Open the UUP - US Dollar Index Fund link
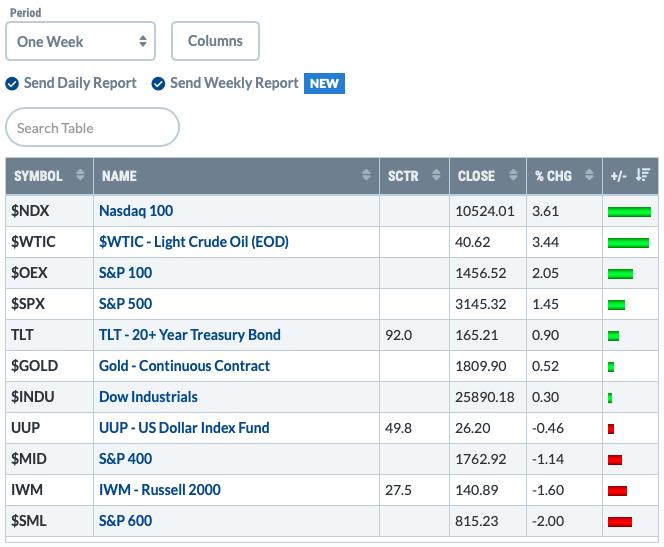 point(184,428)
